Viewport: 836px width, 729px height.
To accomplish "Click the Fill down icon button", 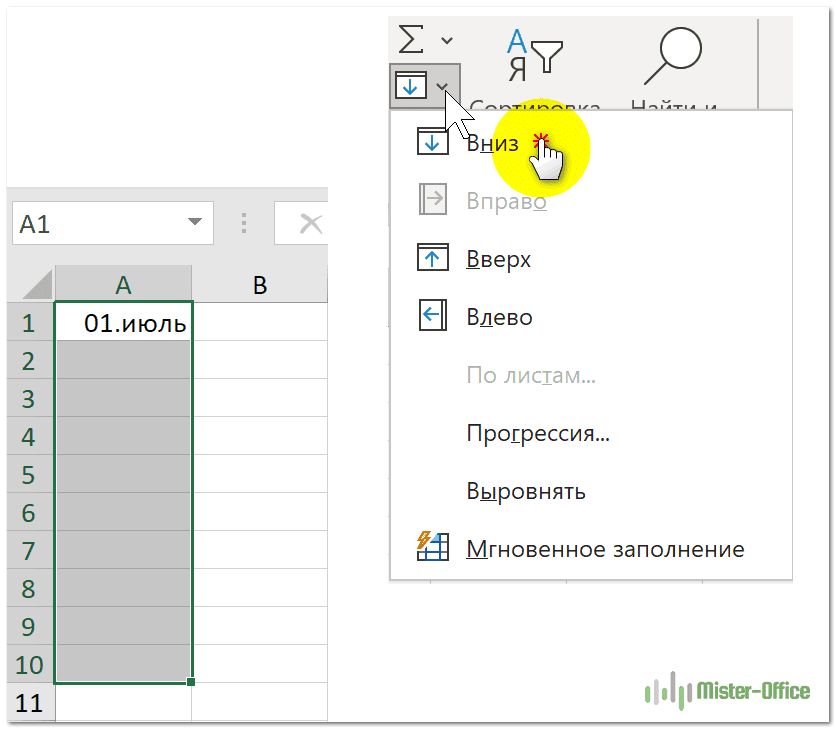I will click(x=410, y=86).
